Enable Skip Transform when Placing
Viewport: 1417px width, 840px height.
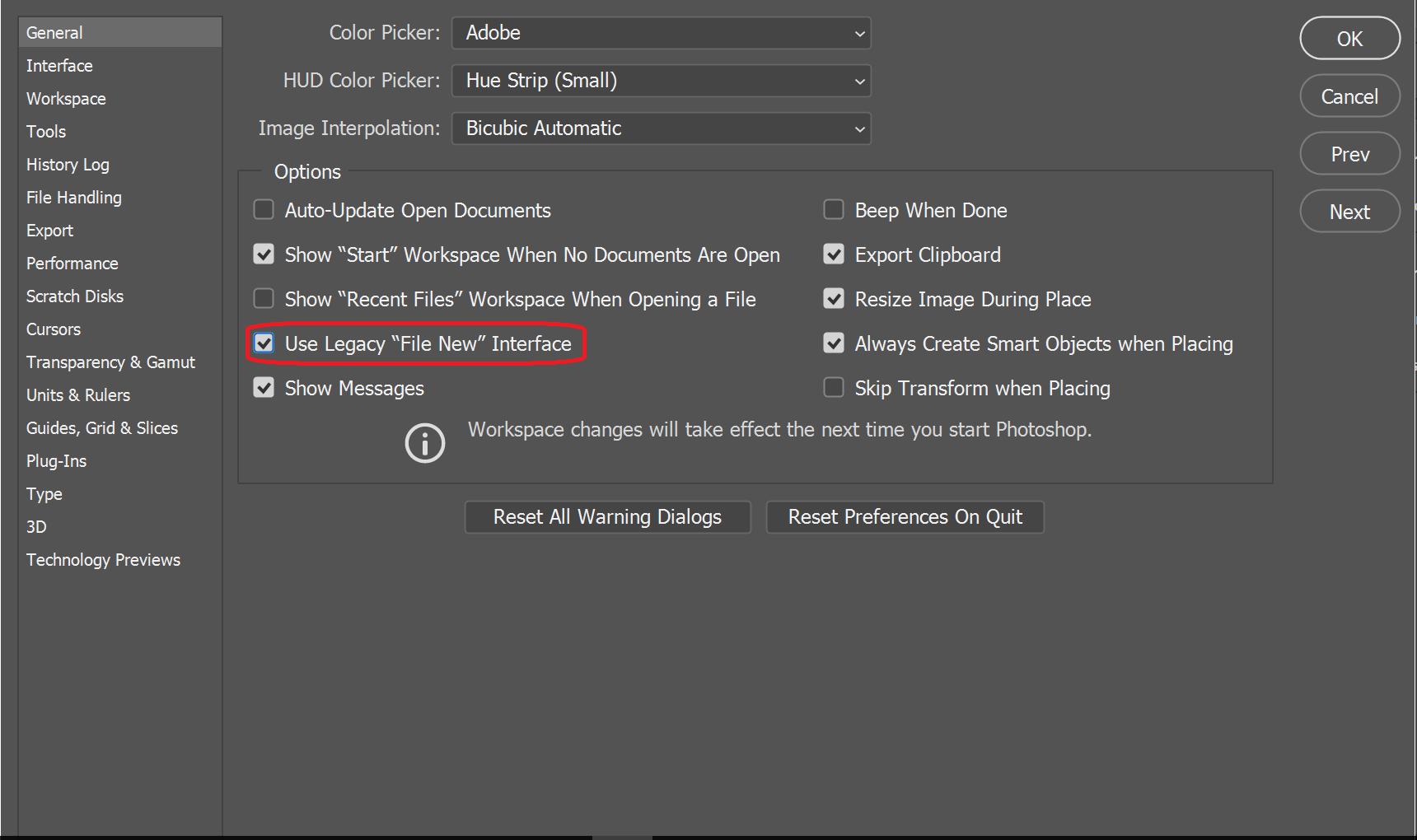click(833, 388)
